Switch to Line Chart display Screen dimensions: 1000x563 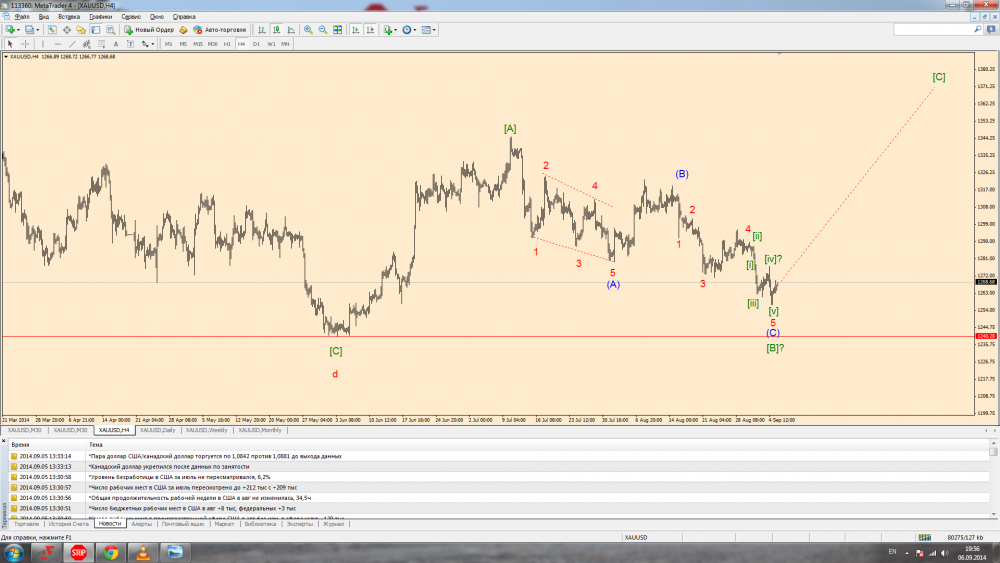pyautogui.click(x=291, y=29)
